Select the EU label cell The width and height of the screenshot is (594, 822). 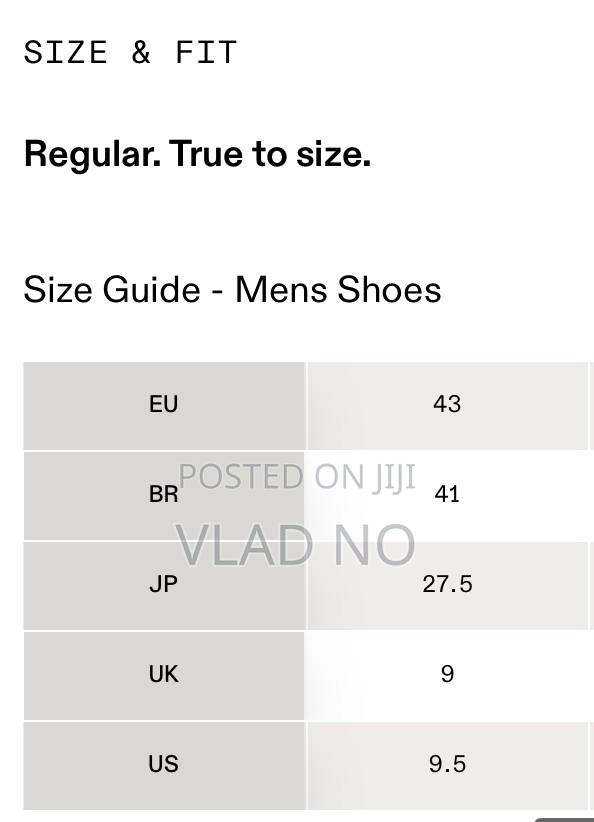tap(164, 405)
